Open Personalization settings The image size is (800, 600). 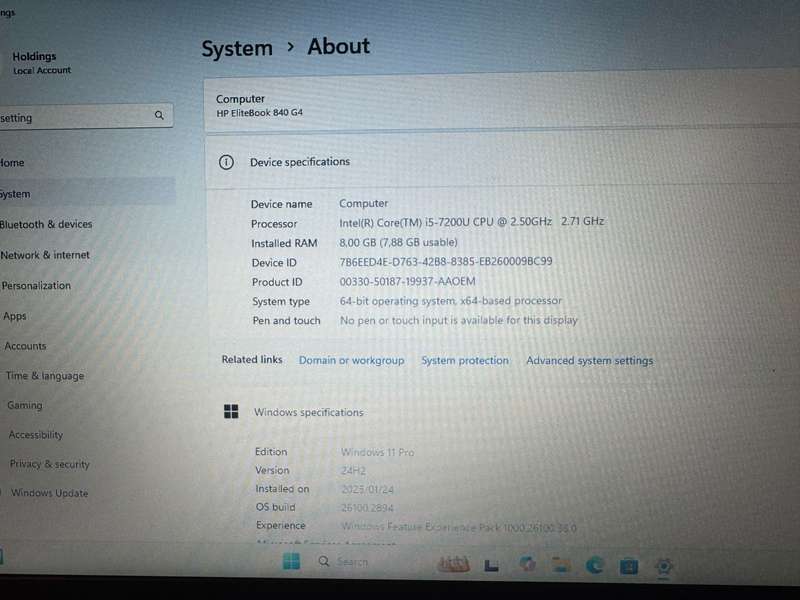[36, 285]
